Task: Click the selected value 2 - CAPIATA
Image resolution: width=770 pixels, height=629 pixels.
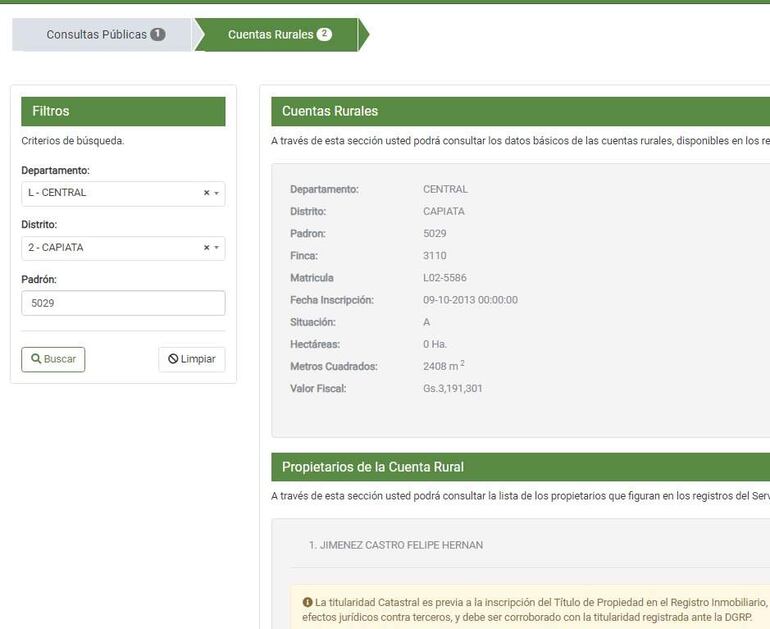Action: (x=56, y=248)
